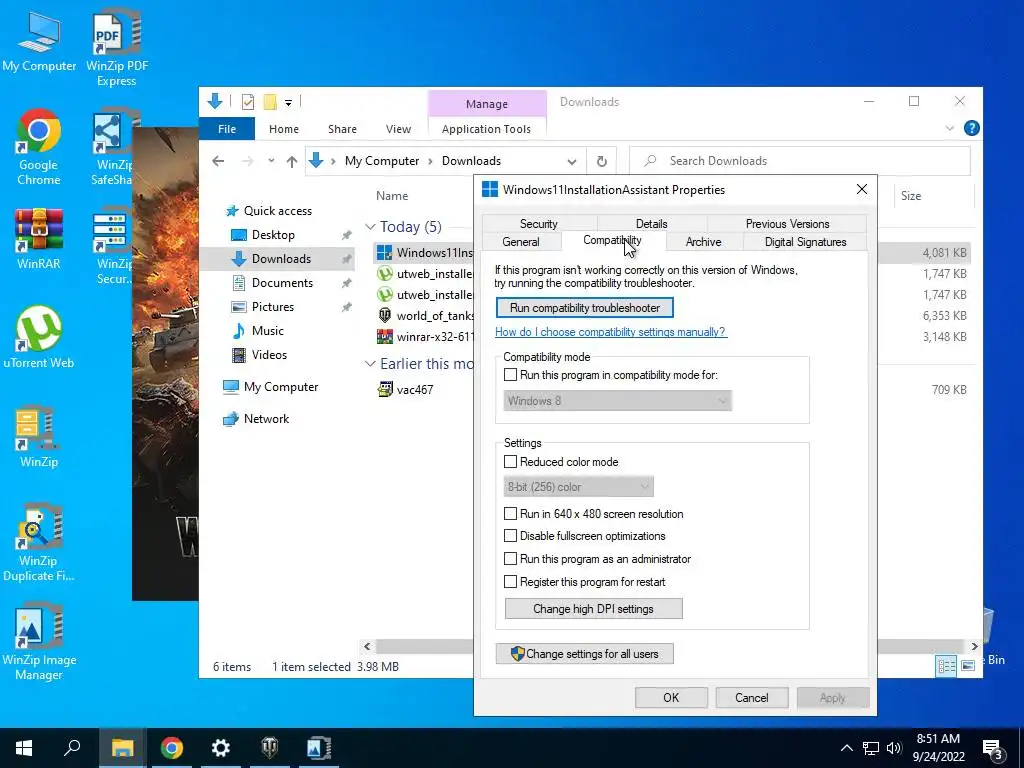Click World of Tanks taskbar icon
The image size is (1024, 768).
click(x=270, y=748)
